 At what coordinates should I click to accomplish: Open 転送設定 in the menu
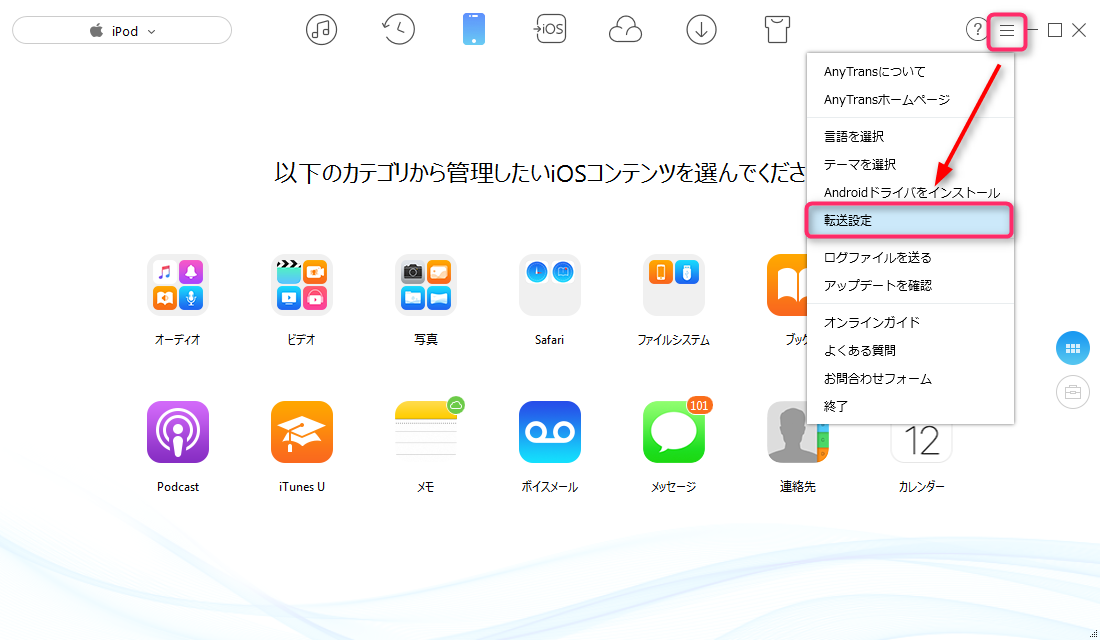[x=910, y=220]
